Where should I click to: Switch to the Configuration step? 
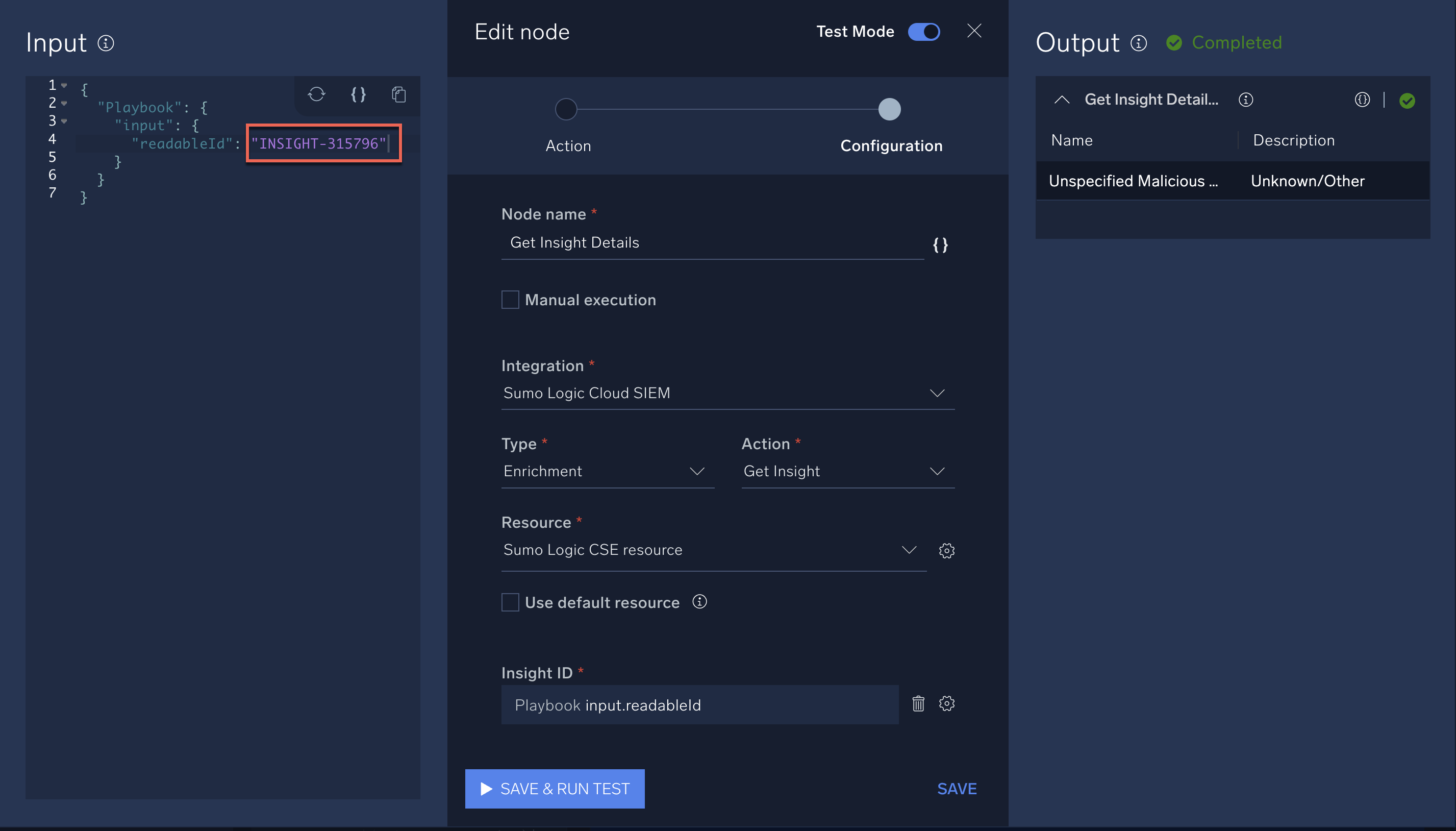[889, 109]
